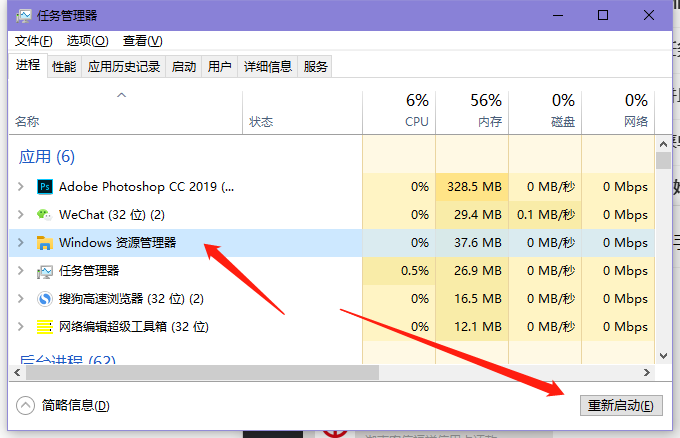Expand the 网络编辑超级工具箱 process row
The image size is (680, 438).
coord(20,327)
